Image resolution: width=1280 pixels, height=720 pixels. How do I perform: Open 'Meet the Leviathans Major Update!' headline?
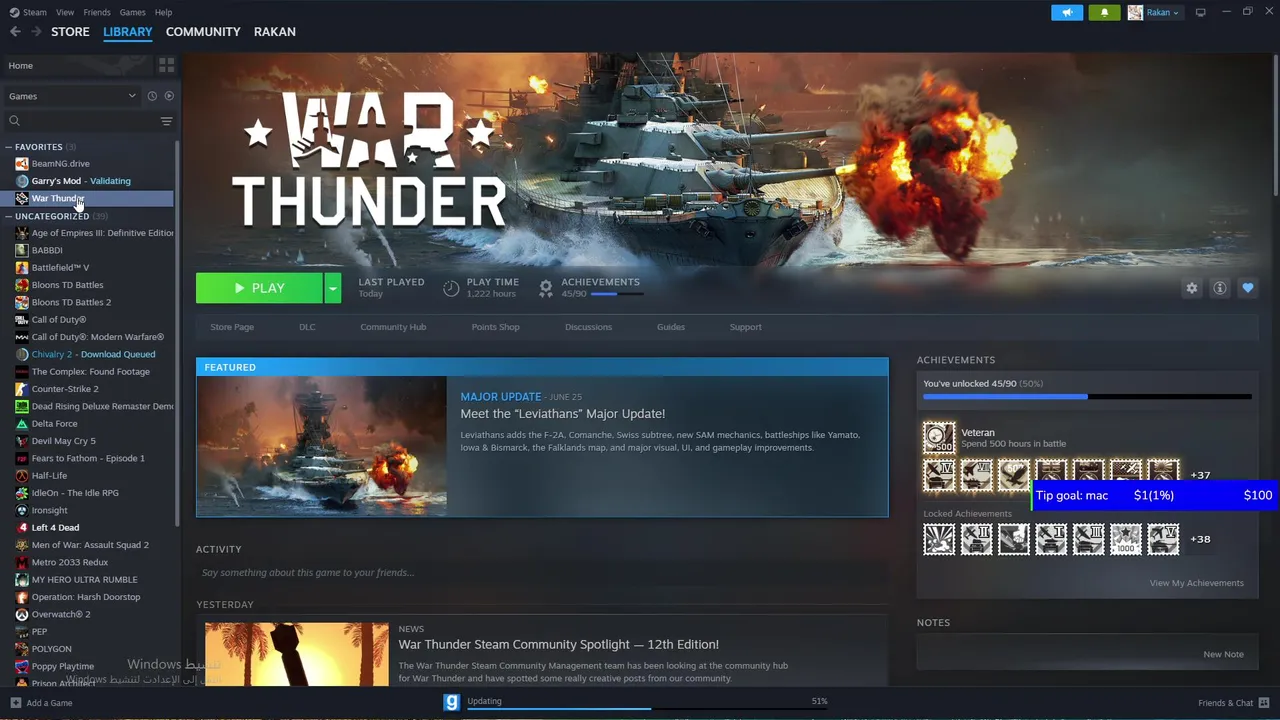[x=562, y=414]
